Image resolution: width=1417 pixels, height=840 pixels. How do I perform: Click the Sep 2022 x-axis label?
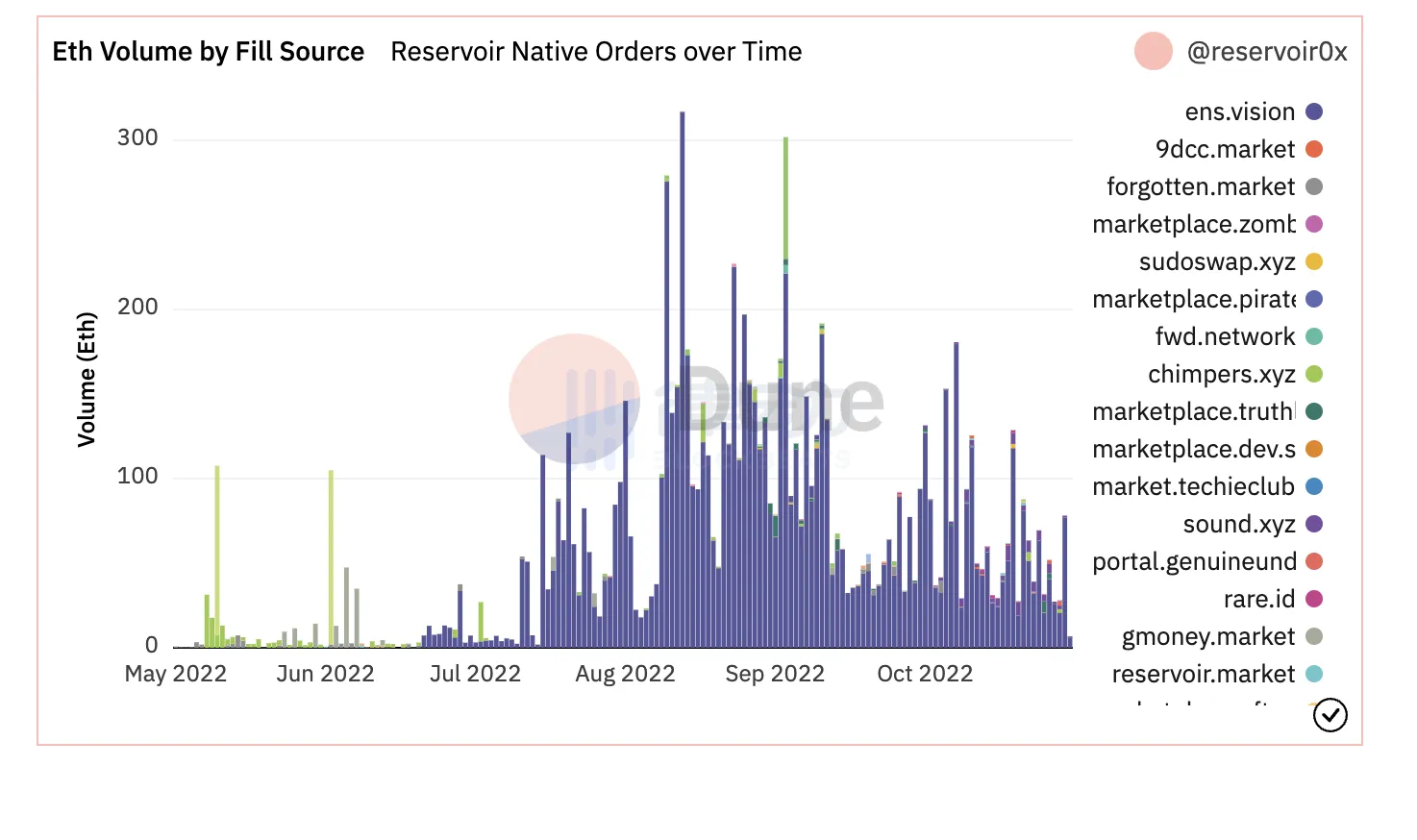coord(775,674)
